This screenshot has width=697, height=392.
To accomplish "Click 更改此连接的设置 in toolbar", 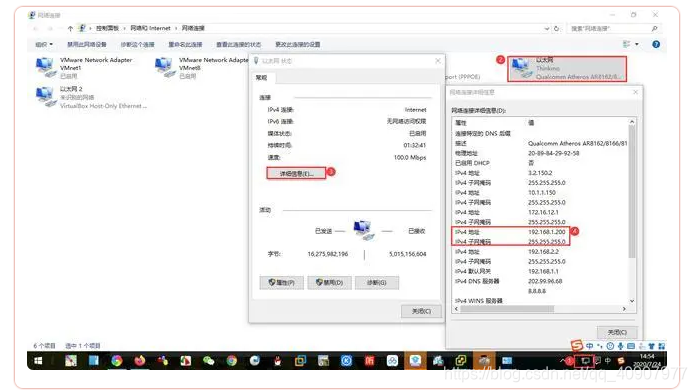I will pos(297,44).
